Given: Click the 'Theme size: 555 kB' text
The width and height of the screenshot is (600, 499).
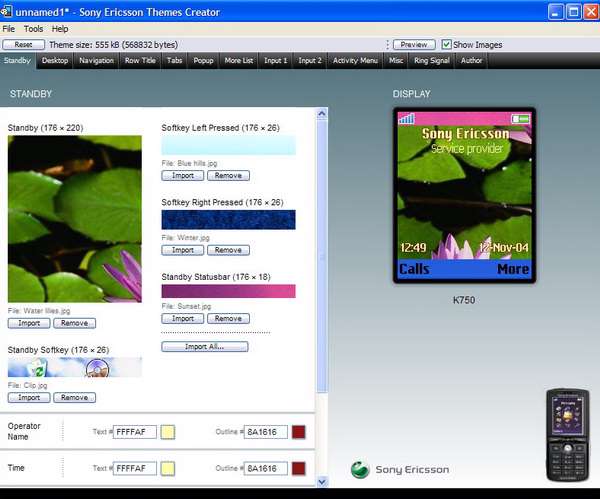Looking at the screenshot, I should pos(113,45).
